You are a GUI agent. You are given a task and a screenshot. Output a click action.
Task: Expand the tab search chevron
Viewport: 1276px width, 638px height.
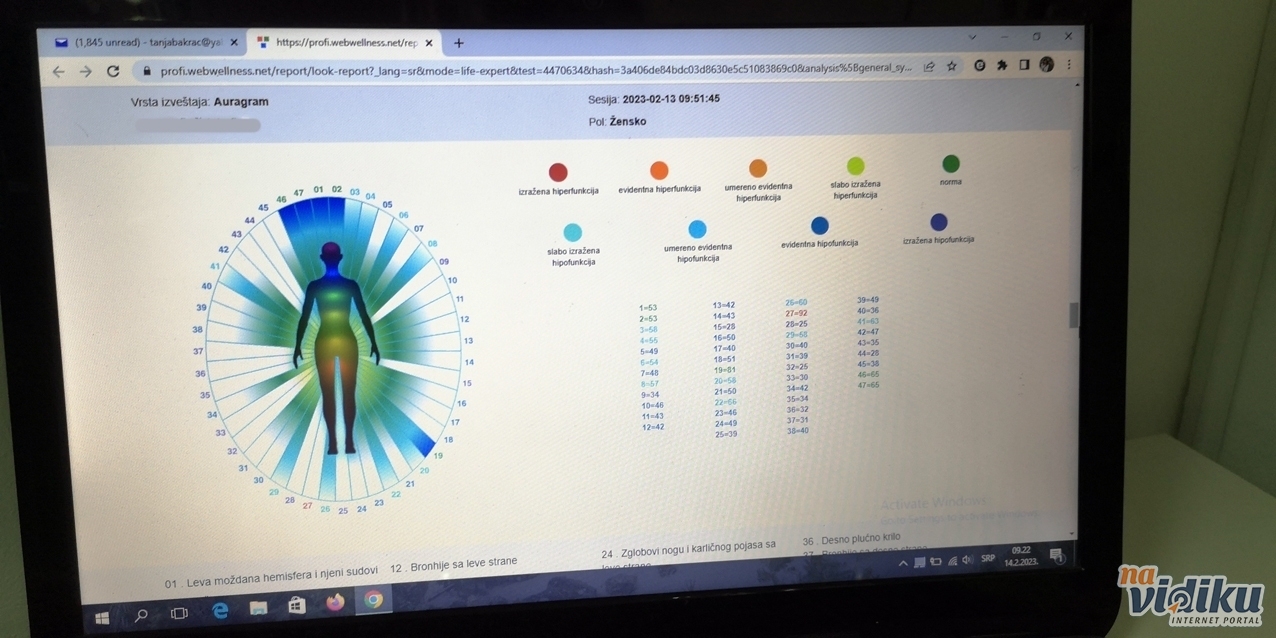click(x=972, y=37)
